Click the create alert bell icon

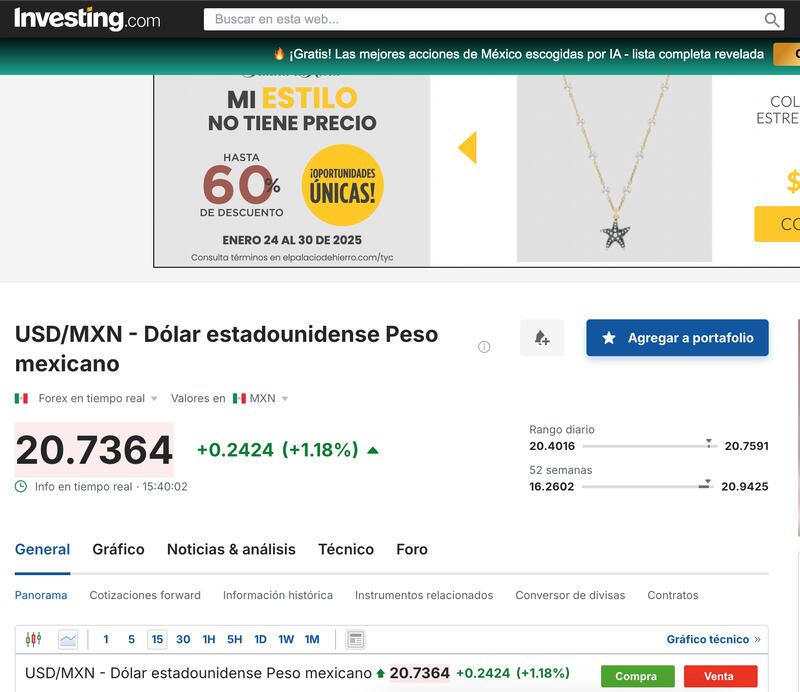542,338
